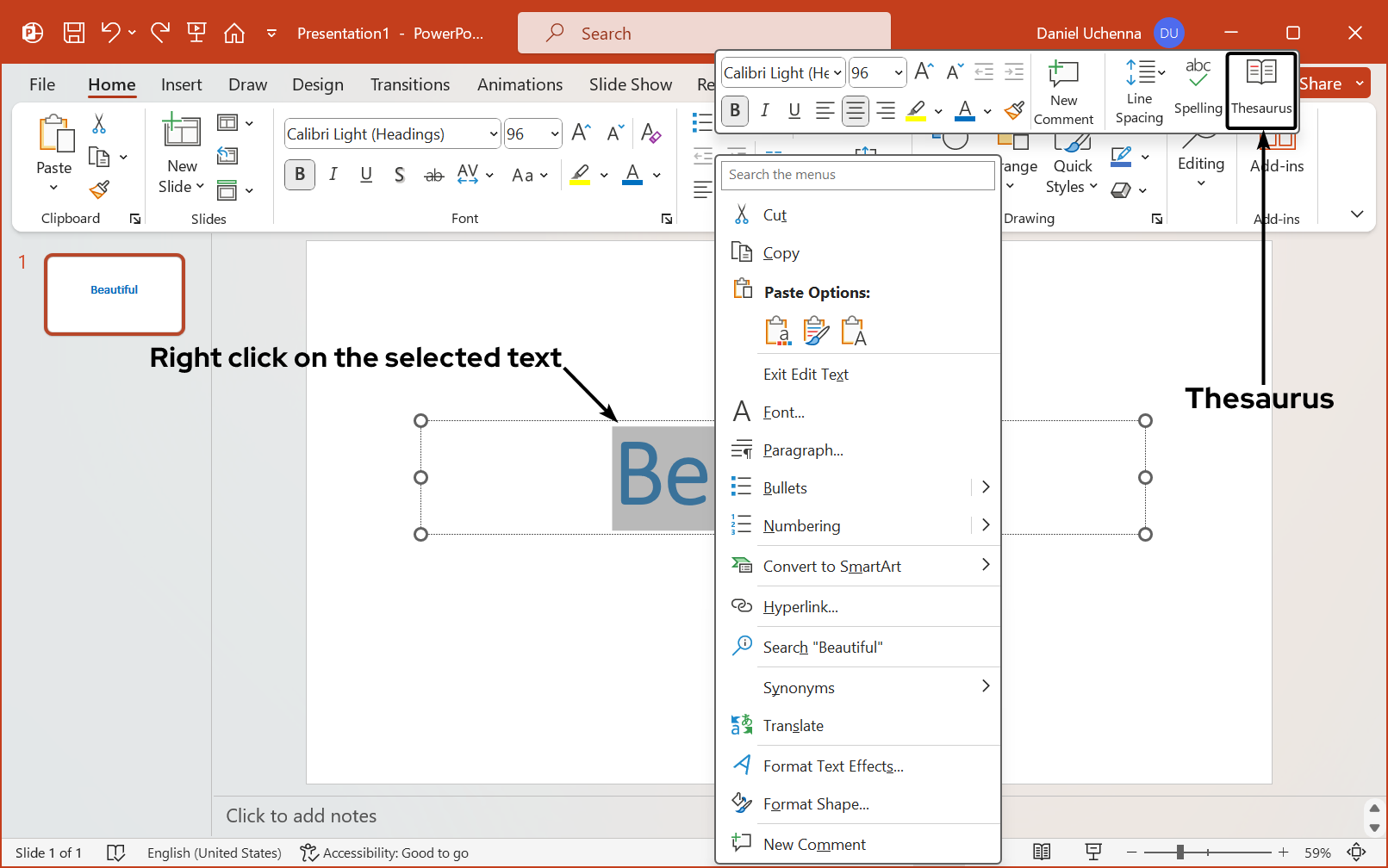Add a New Comment from mini toolbar

tap(1063, 93)
